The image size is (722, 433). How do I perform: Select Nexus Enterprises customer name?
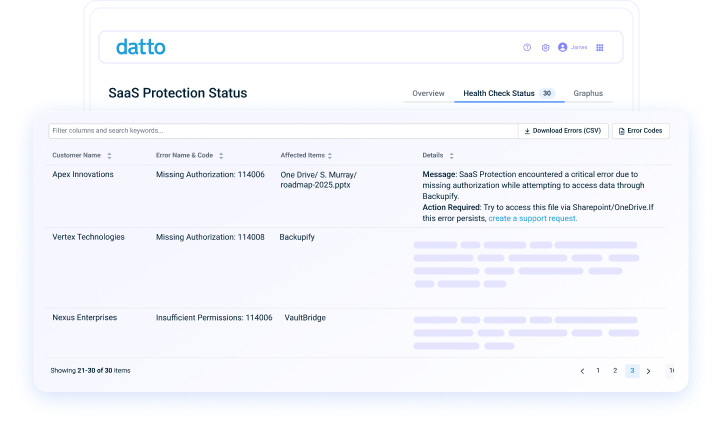(x=85, y=317)
